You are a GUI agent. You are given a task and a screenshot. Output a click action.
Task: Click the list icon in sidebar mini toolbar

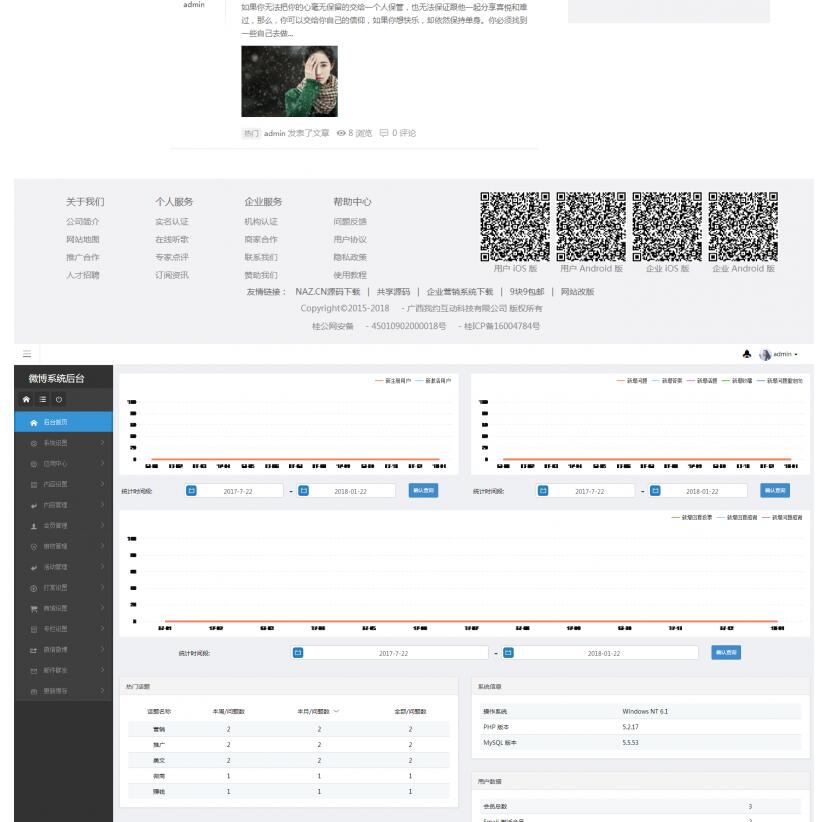coord(42,399)
